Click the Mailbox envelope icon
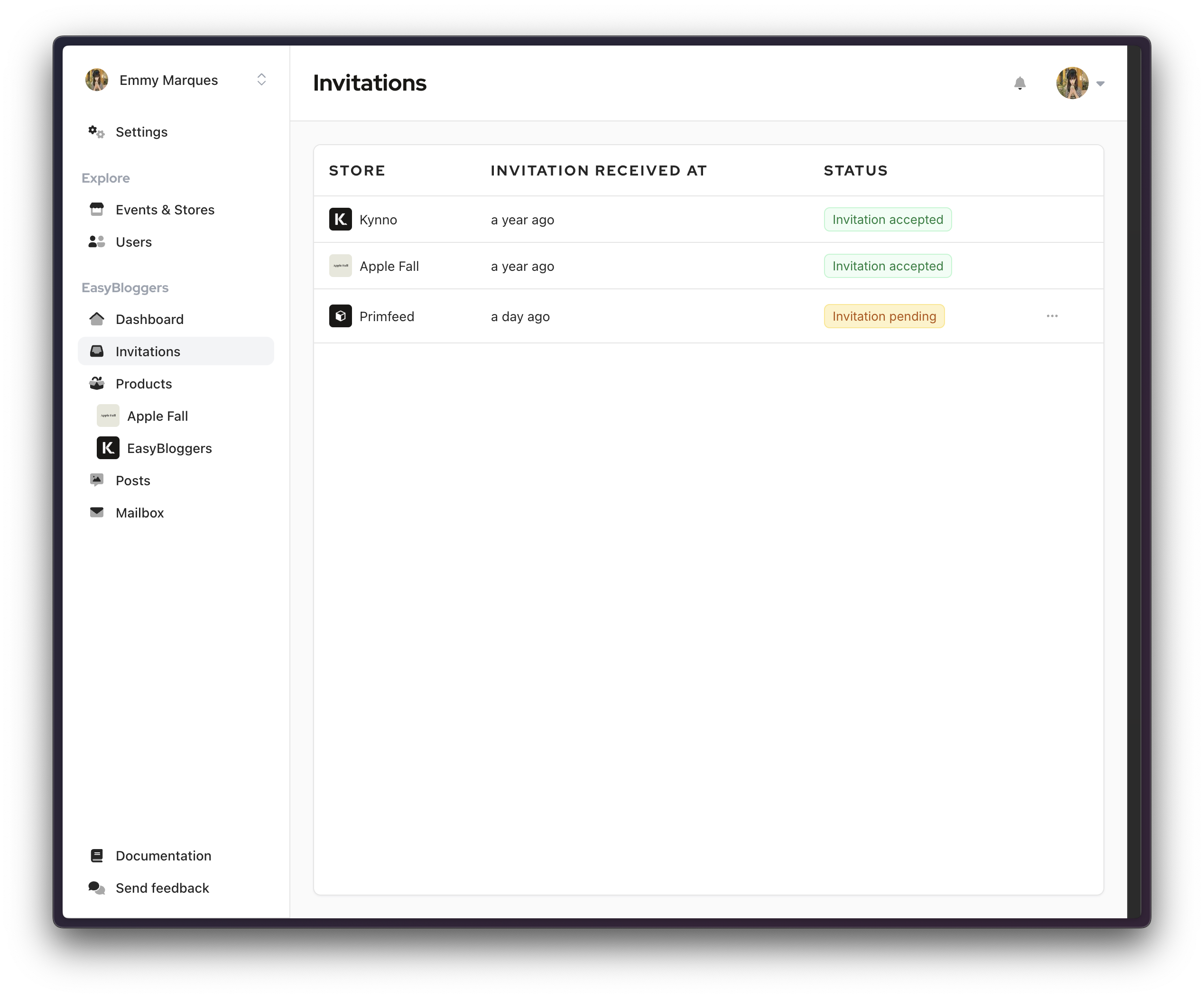Image resolution: width=1204 pixels, height=998 pixels. pyautogui.click(x=96, y=512)
